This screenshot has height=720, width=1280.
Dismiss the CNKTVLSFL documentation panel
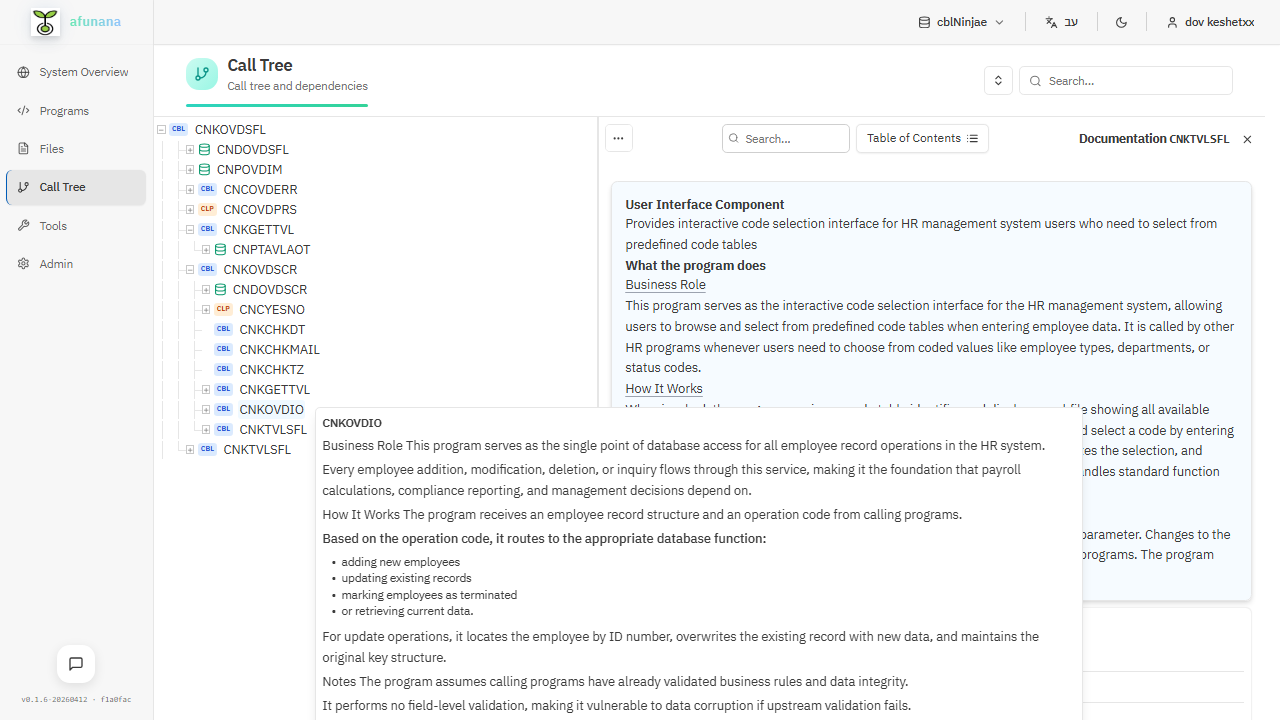[x=1246, y=139]
